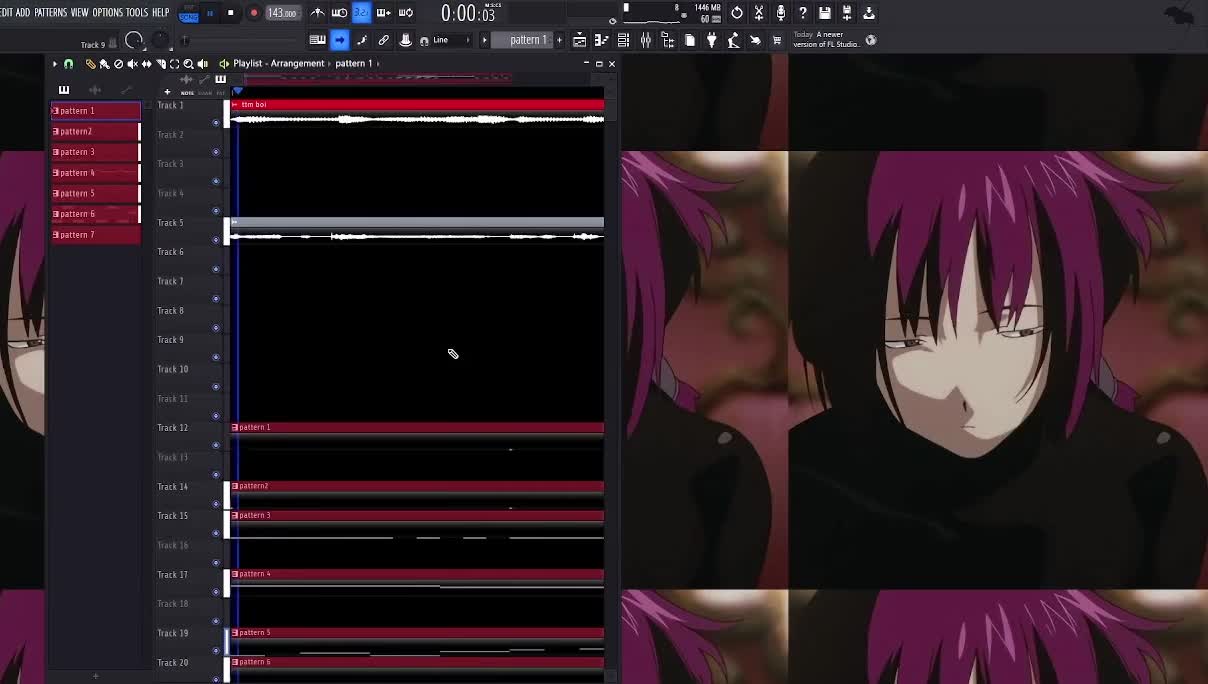Read the newer version of FL Studio notice
Image resolution: width=1208 pixels, height=684 pixels.
pyautogui.click(x=826, y=39)
